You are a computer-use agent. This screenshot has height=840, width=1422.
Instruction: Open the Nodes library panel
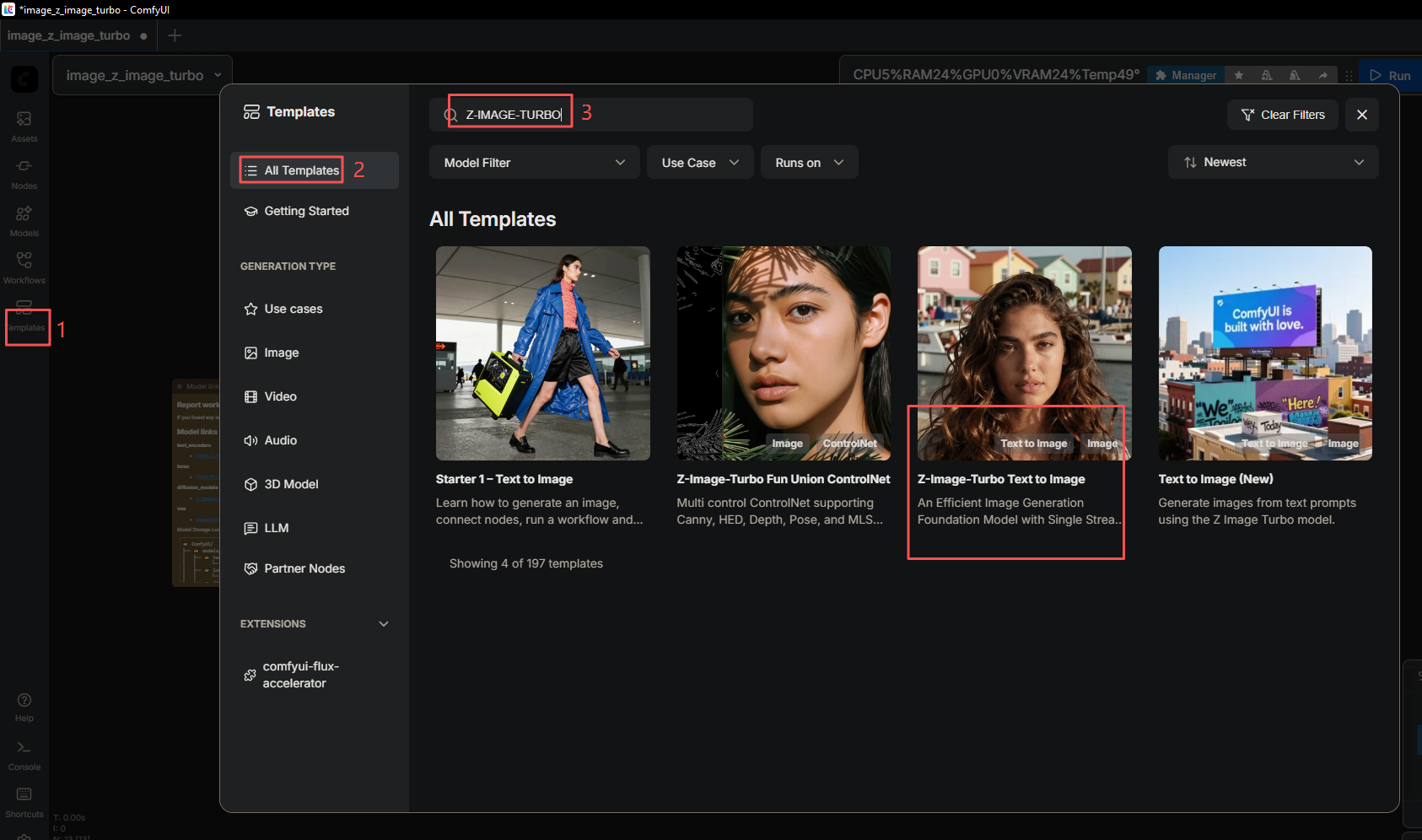click(x=24, y=173)
